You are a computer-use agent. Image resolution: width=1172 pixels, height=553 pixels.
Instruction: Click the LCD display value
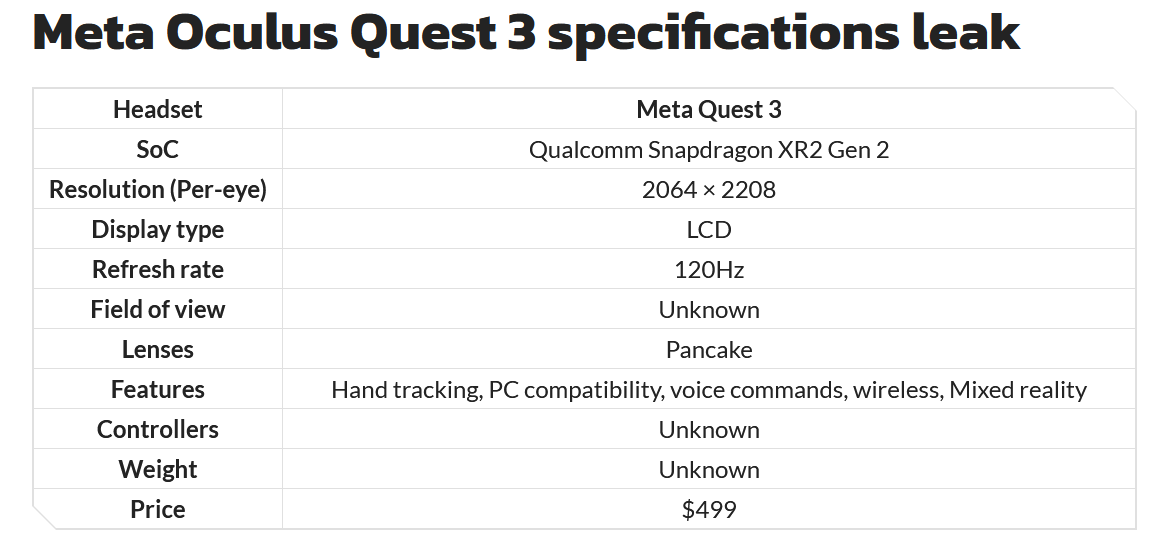(709, 229)
